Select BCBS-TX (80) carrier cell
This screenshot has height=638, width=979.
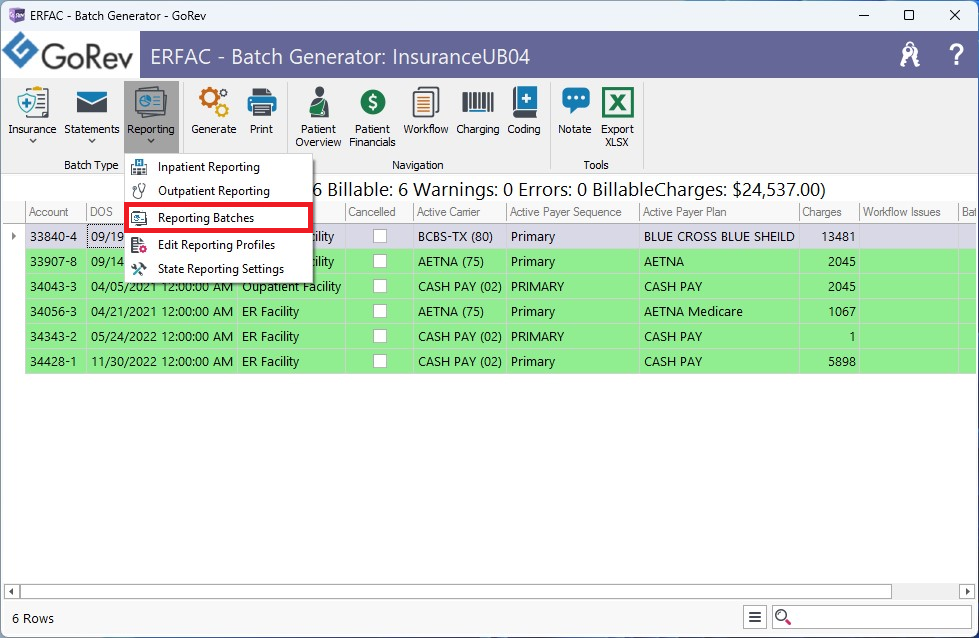(460, 236)
